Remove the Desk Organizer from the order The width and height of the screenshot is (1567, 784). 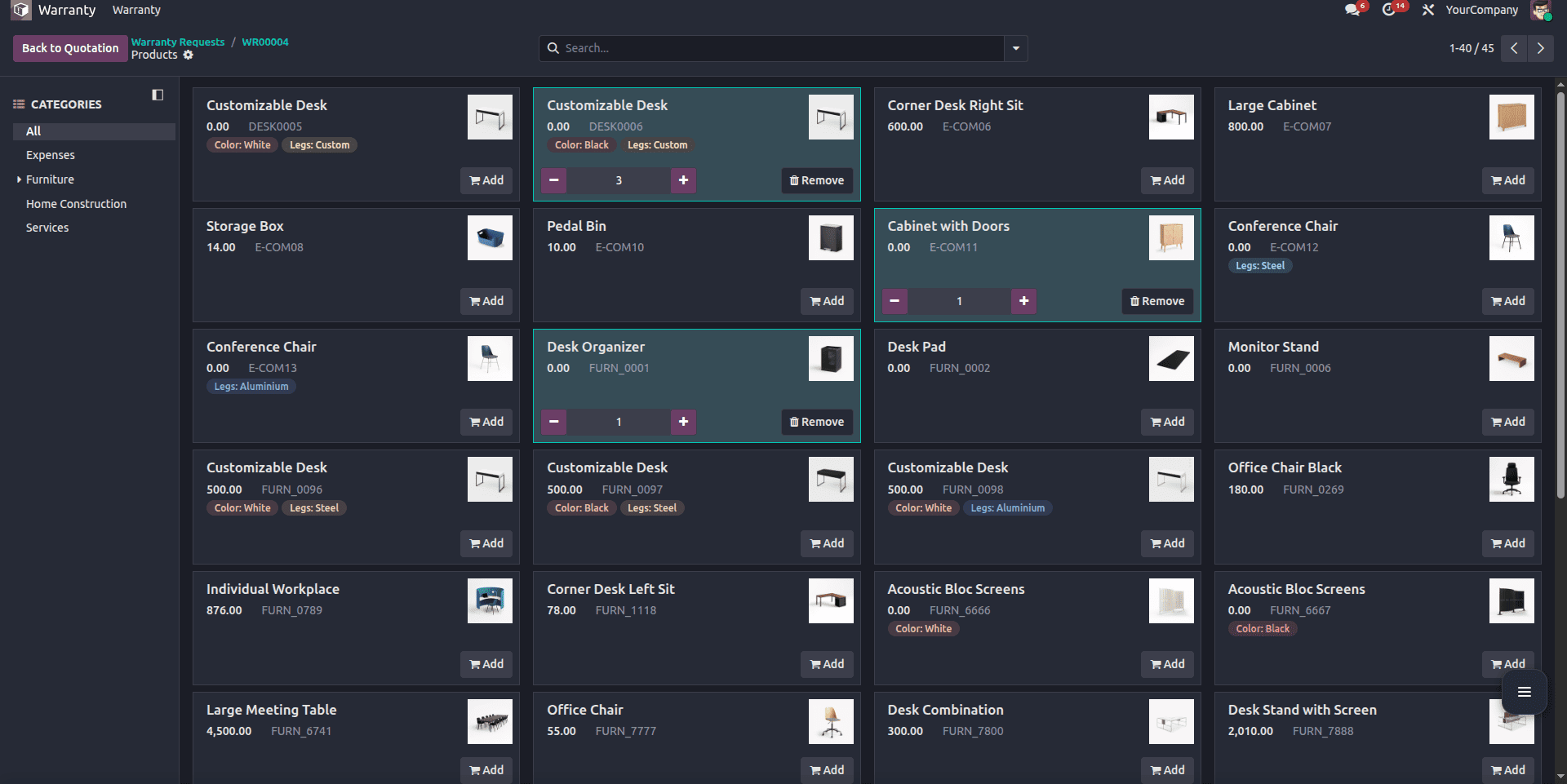pyautogui.click(x=816, y=422)
